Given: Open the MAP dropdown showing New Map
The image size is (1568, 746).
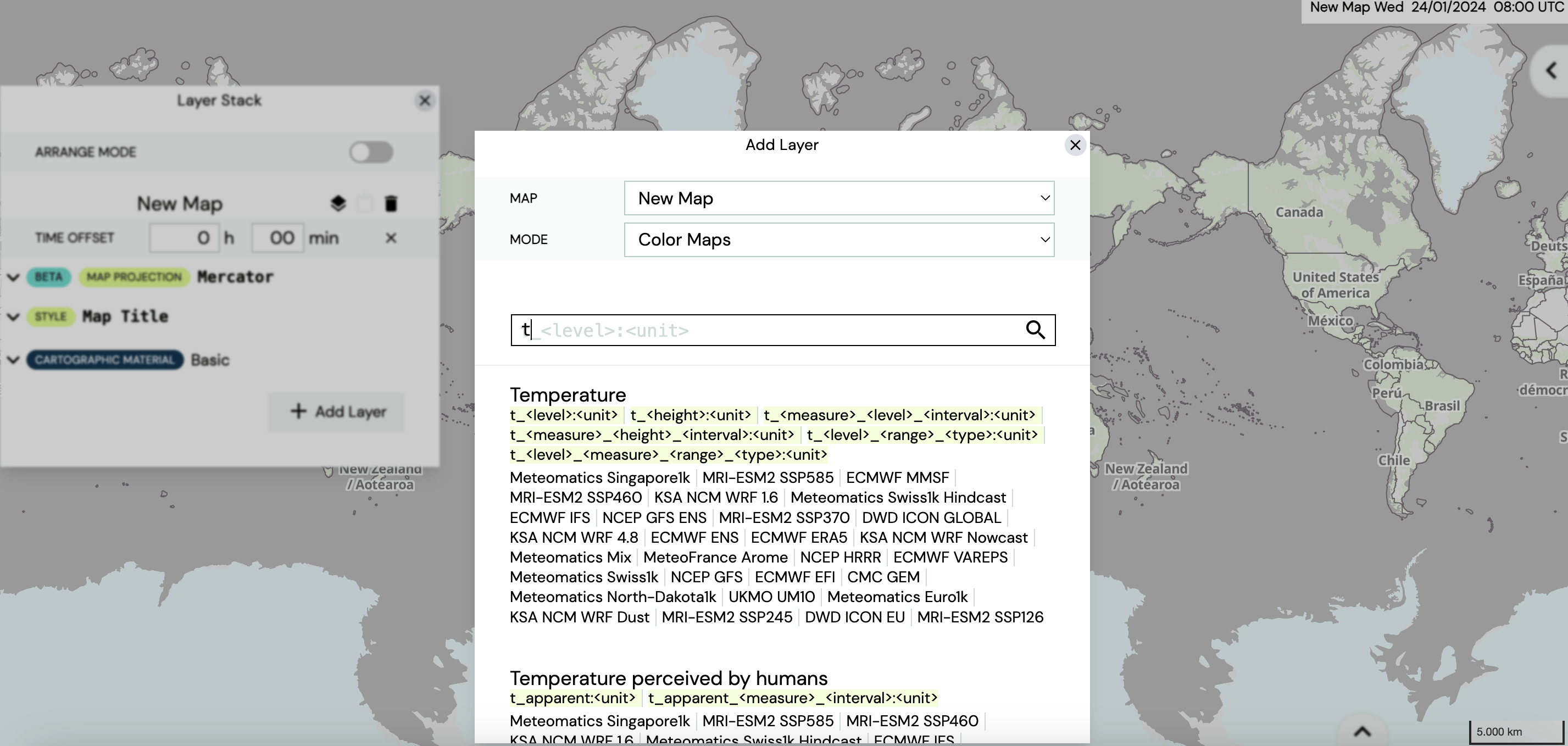Looking at the screenshot, I should click(x=839, y=198).
